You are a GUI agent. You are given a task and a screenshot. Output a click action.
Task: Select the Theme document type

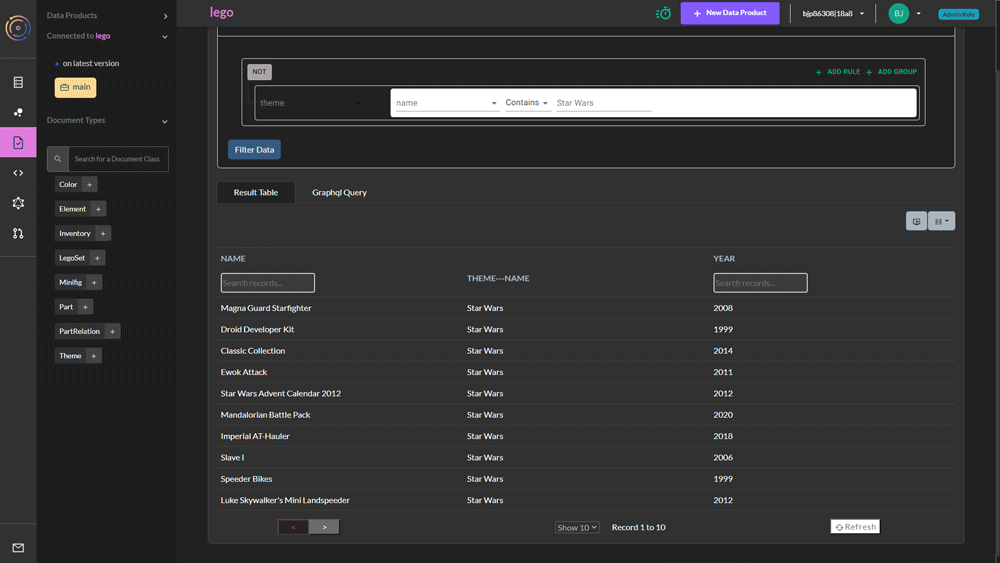pos(70,356)
